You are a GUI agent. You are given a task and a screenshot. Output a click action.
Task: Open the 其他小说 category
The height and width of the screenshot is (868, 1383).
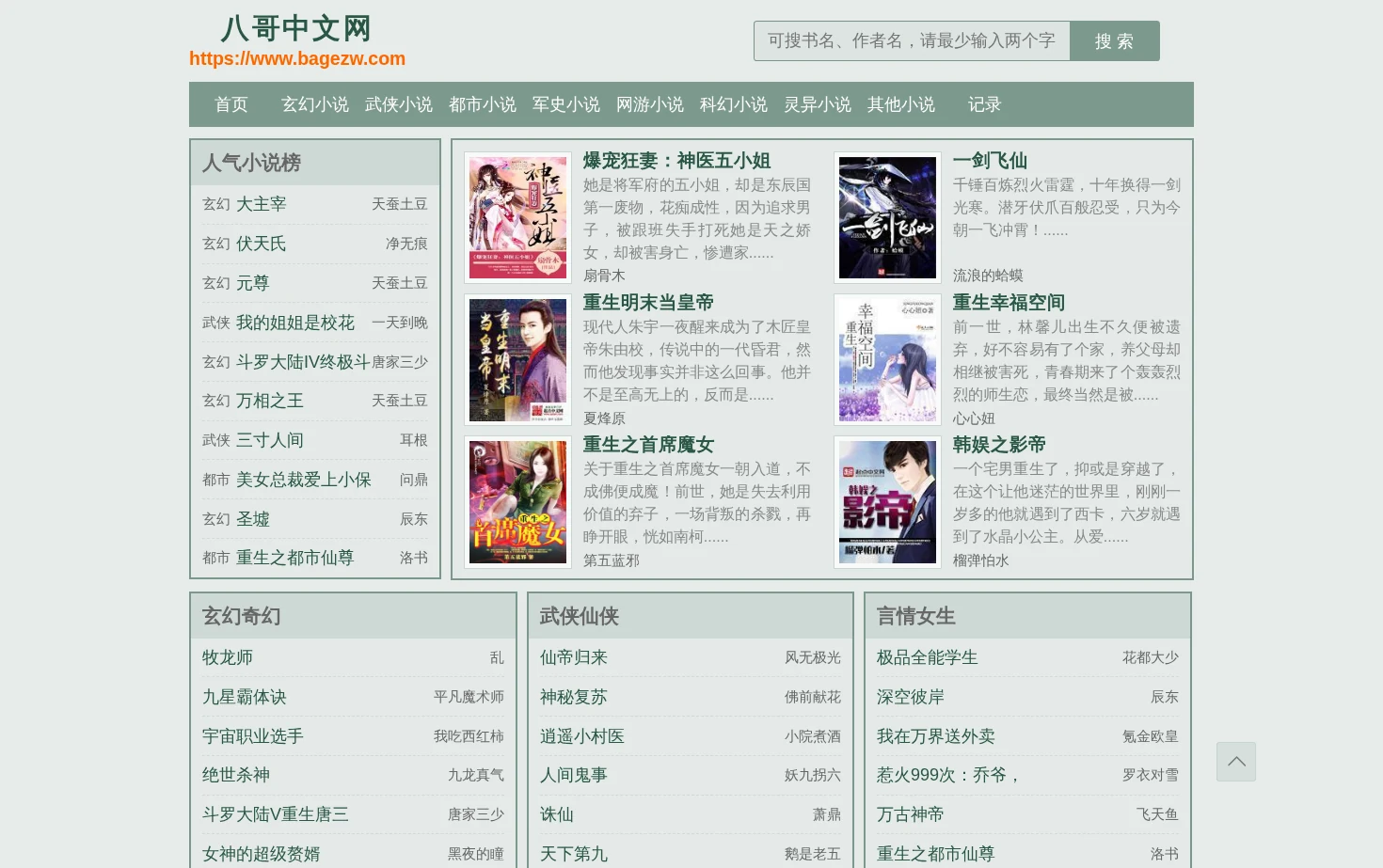point(901,104)
